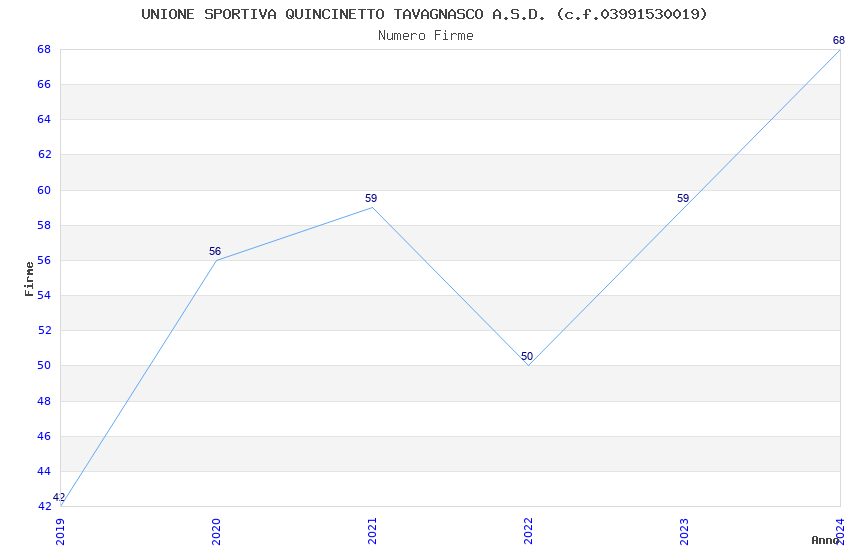
Task: Click the data point label 59 above 2021
Action: 371,198
